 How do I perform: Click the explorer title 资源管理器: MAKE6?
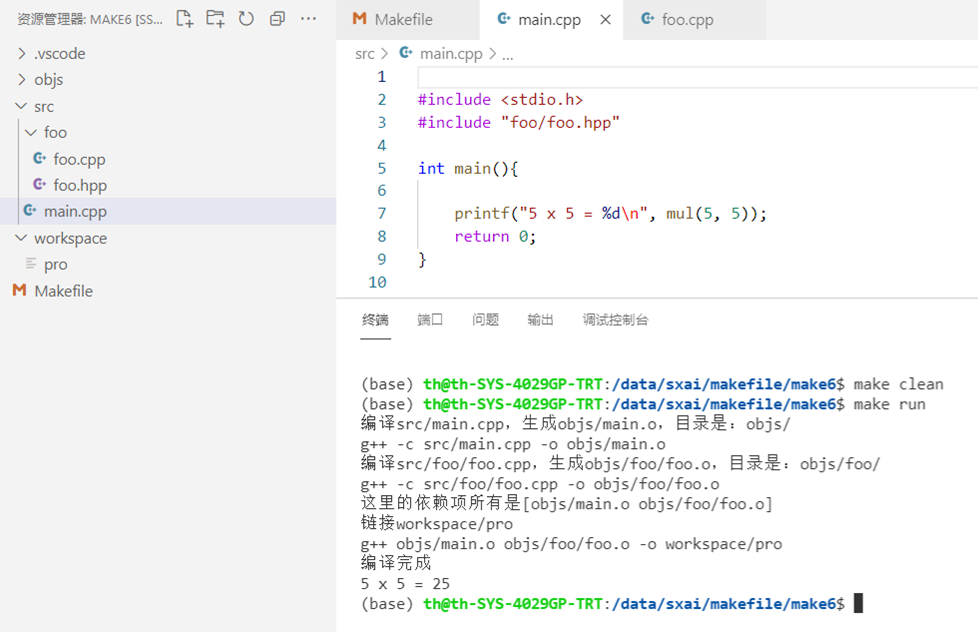pyautogui.click(x=89, y=19)
